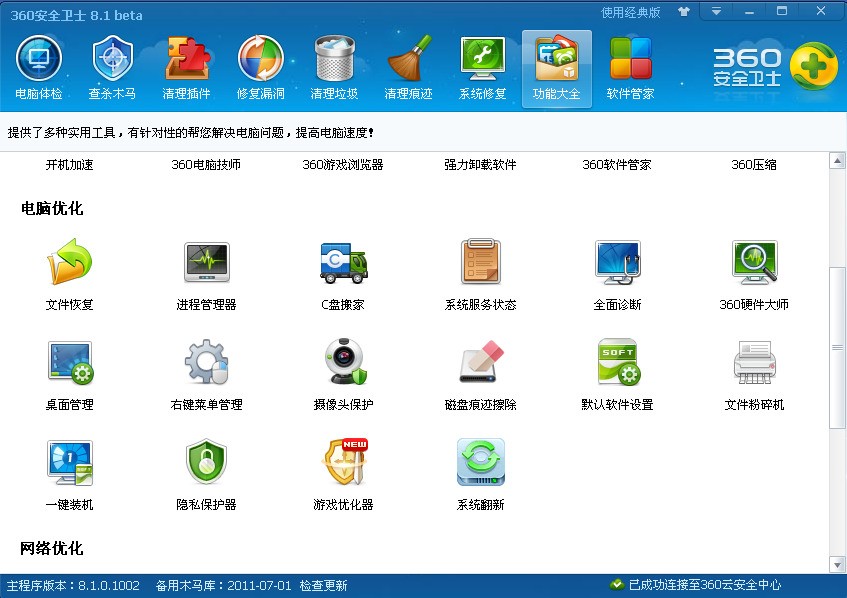
Task: Launch 摄像头保护 webcam icon
Action: (343, 374)
